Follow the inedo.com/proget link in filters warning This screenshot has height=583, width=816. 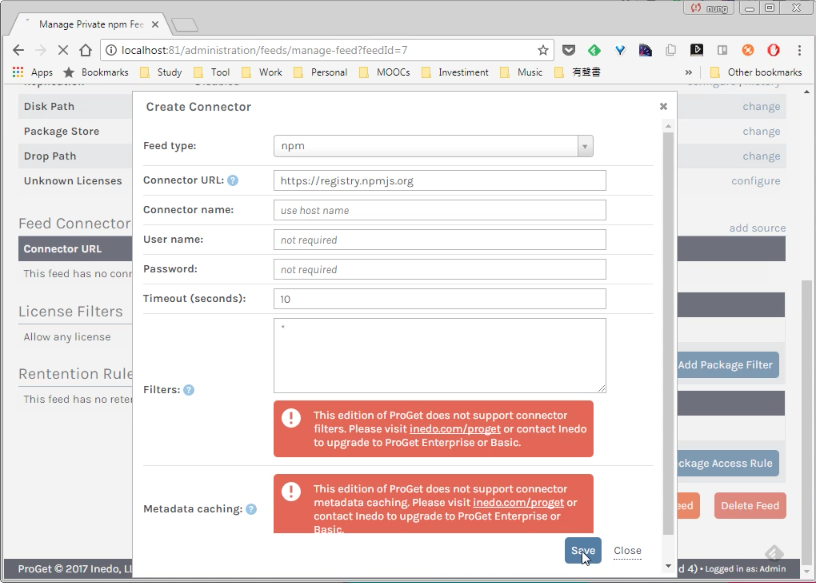455,429
